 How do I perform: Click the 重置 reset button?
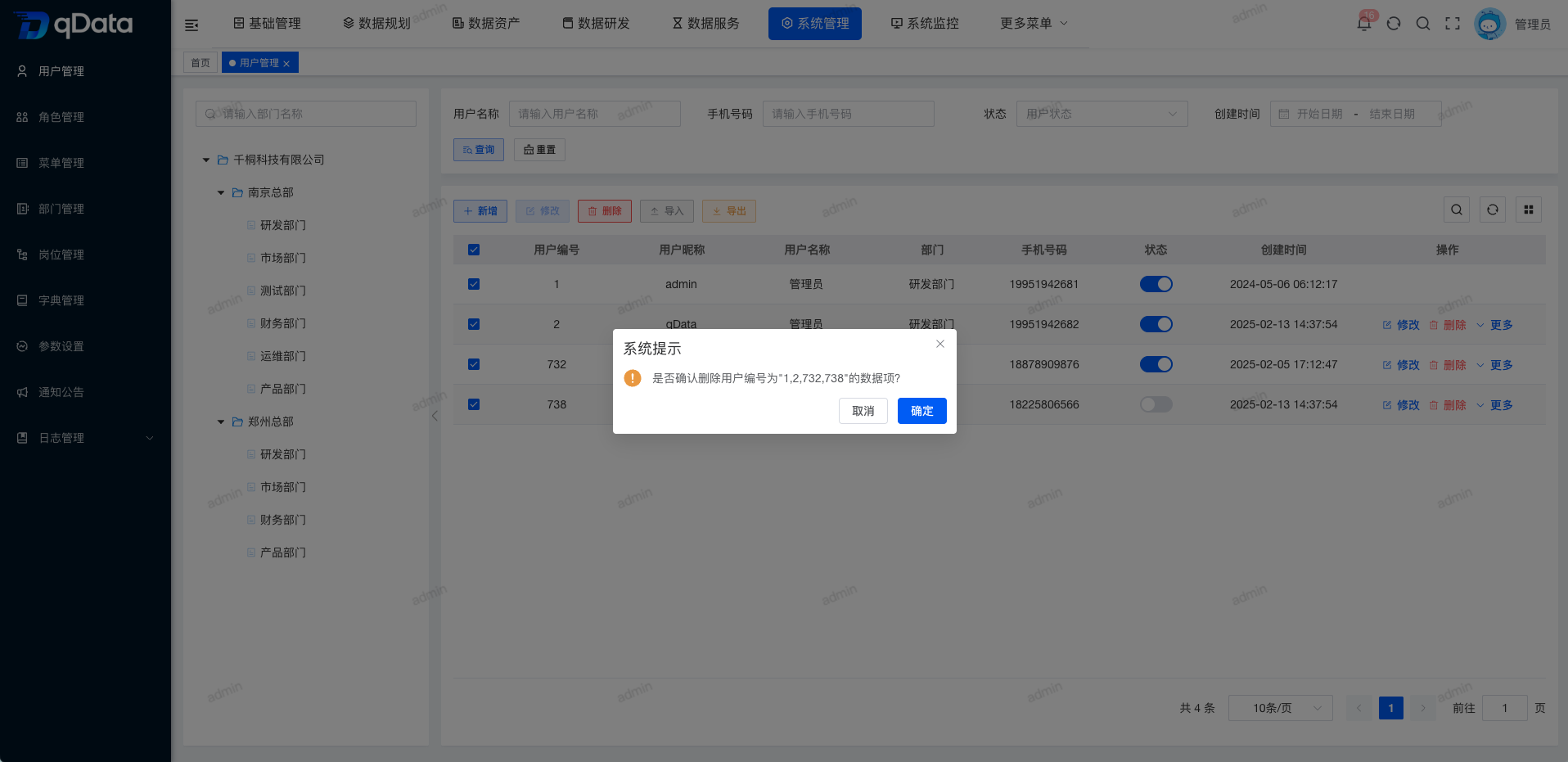point(539,150)
